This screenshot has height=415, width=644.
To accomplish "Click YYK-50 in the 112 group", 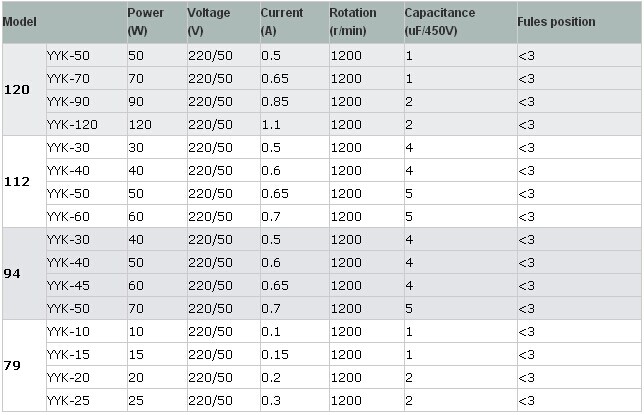I will pos(68,194).
